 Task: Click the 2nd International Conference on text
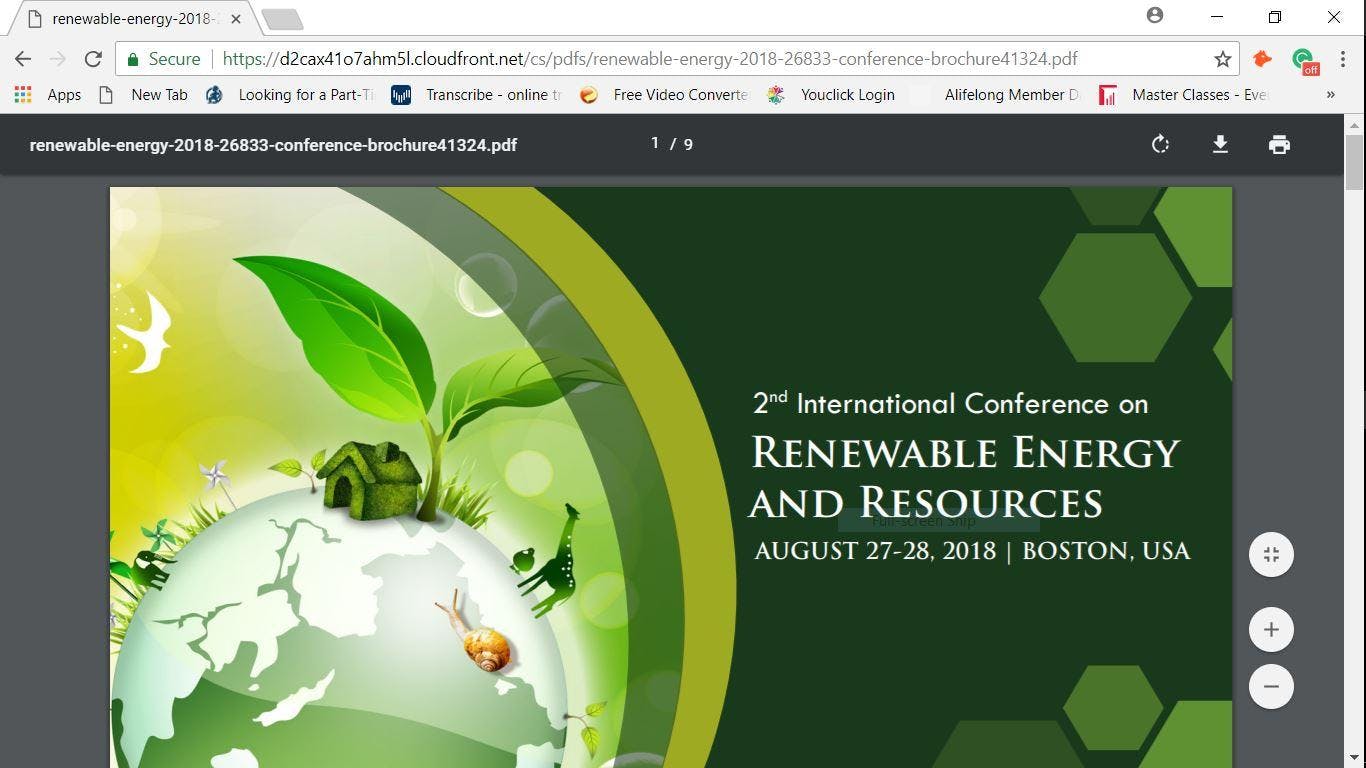tap(950, 403)
